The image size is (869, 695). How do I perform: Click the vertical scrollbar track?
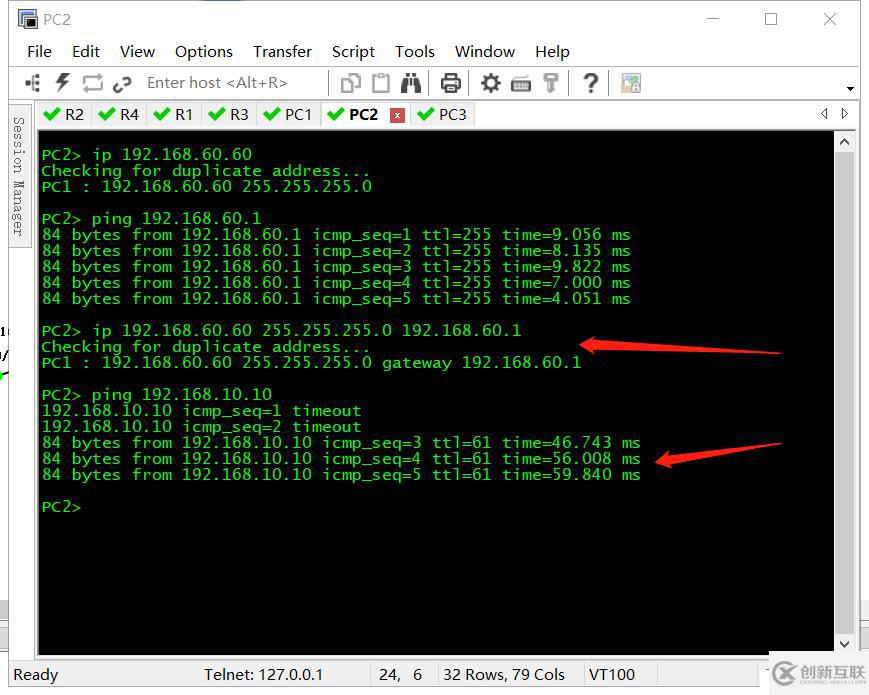(x=845, y=393)
